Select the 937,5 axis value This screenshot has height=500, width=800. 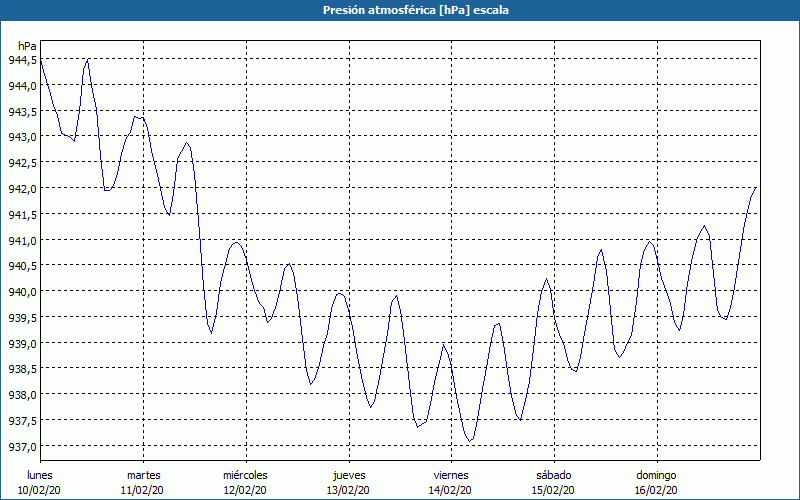tap(22, 421)
